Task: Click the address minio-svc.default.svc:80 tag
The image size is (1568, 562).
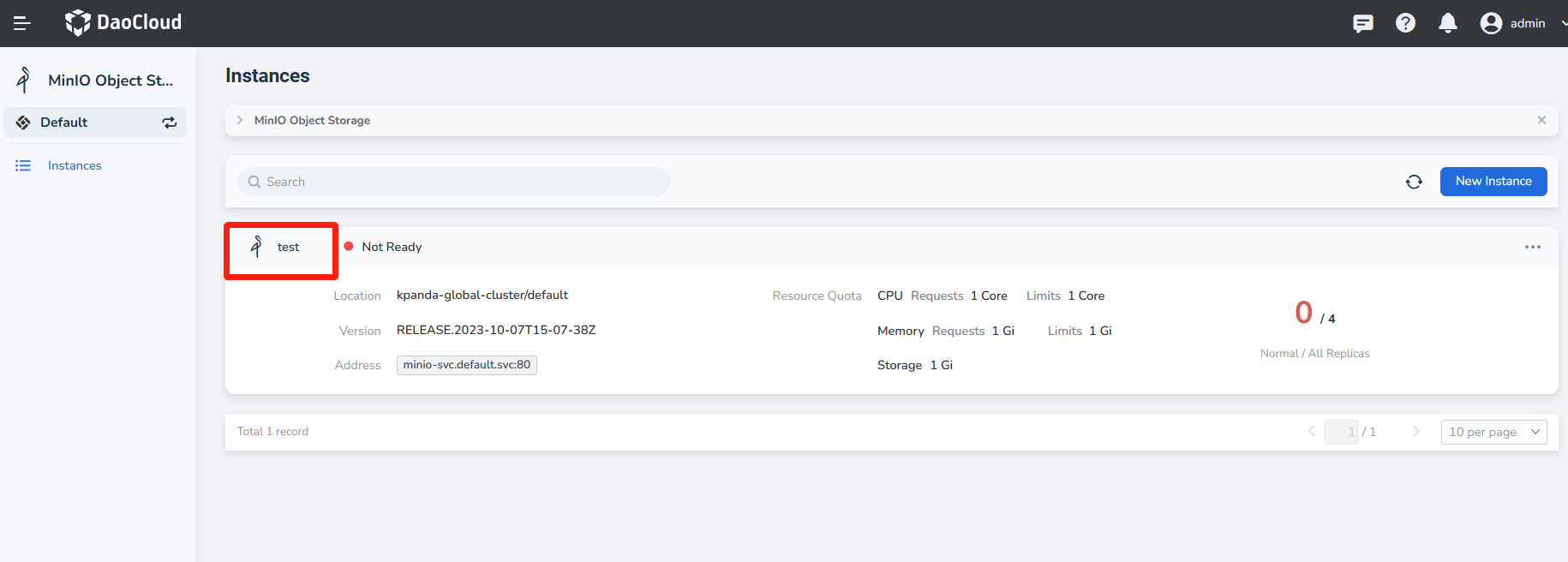Action: [x=467, y=365]
